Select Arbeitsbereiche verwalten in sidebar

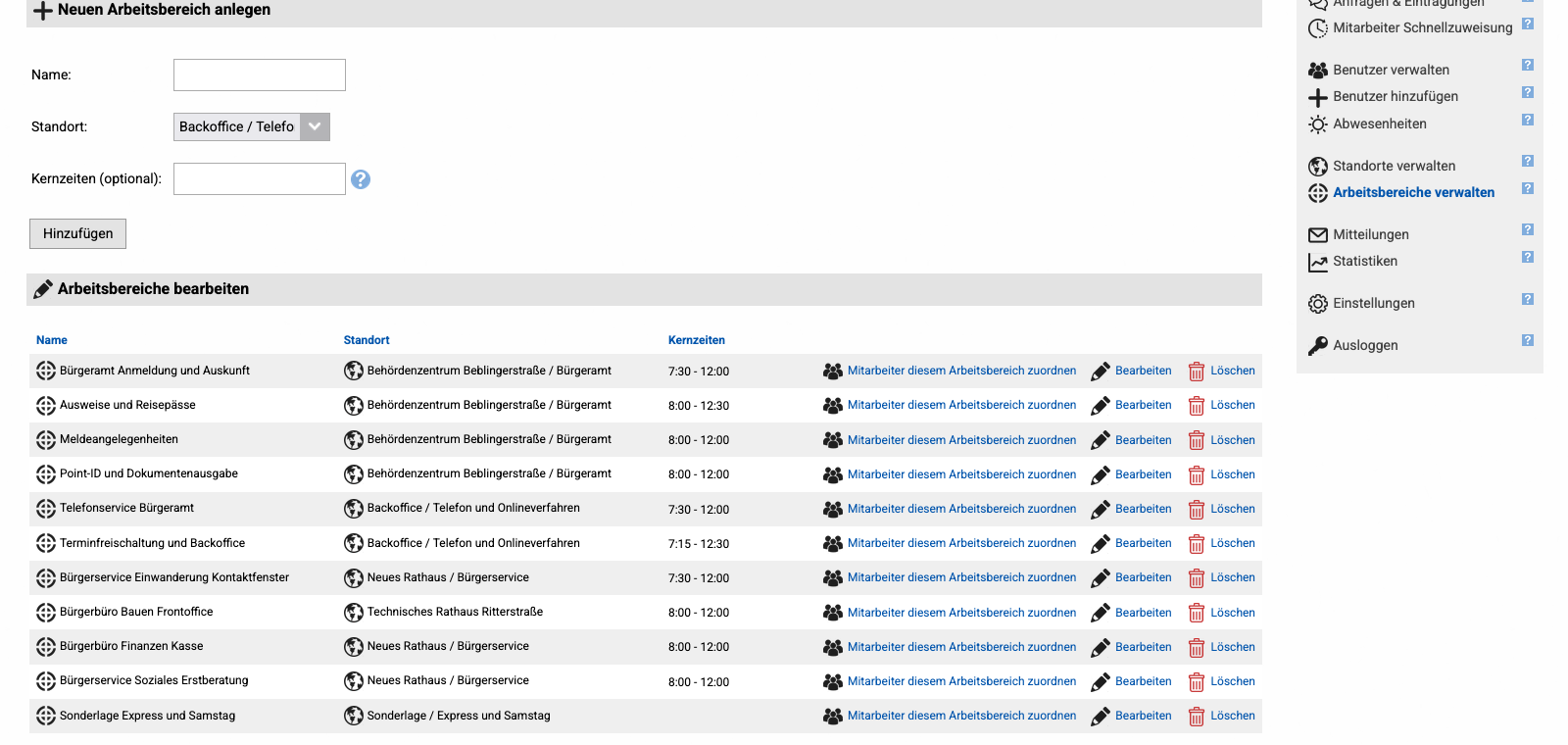(x=1413, y=192)
